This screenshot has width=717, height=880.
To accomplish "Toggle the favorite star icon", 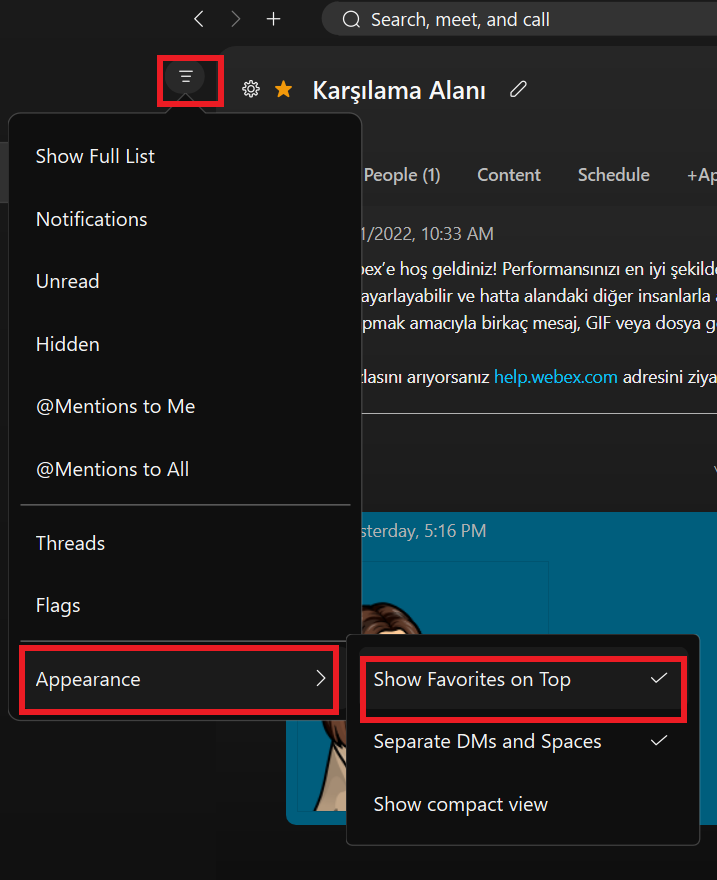I will pyautogui.click(x=284, y=90).
